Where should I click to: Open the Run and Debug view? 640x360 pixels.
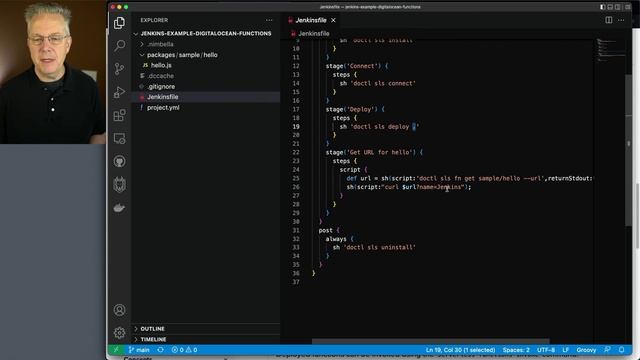click(119, 92)
